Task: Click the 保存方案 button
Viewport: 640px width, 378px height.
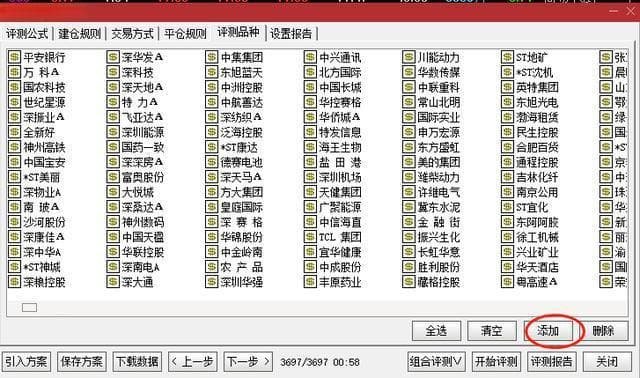Action: (x=82, y=362)
